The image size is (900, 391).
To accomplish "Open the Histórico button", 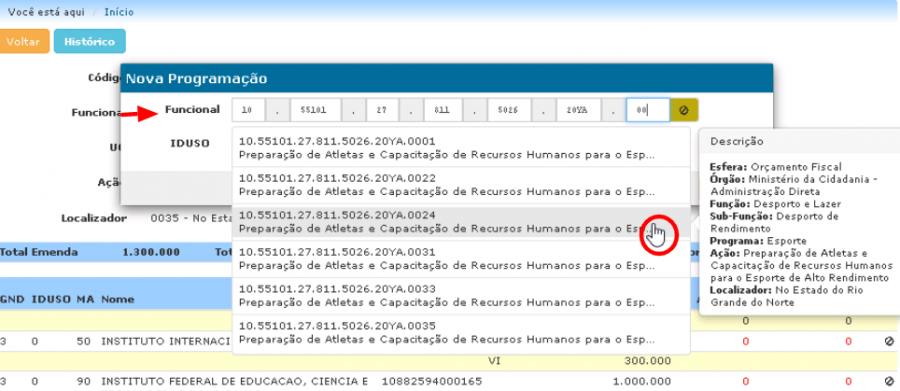I will coord(90,41).
